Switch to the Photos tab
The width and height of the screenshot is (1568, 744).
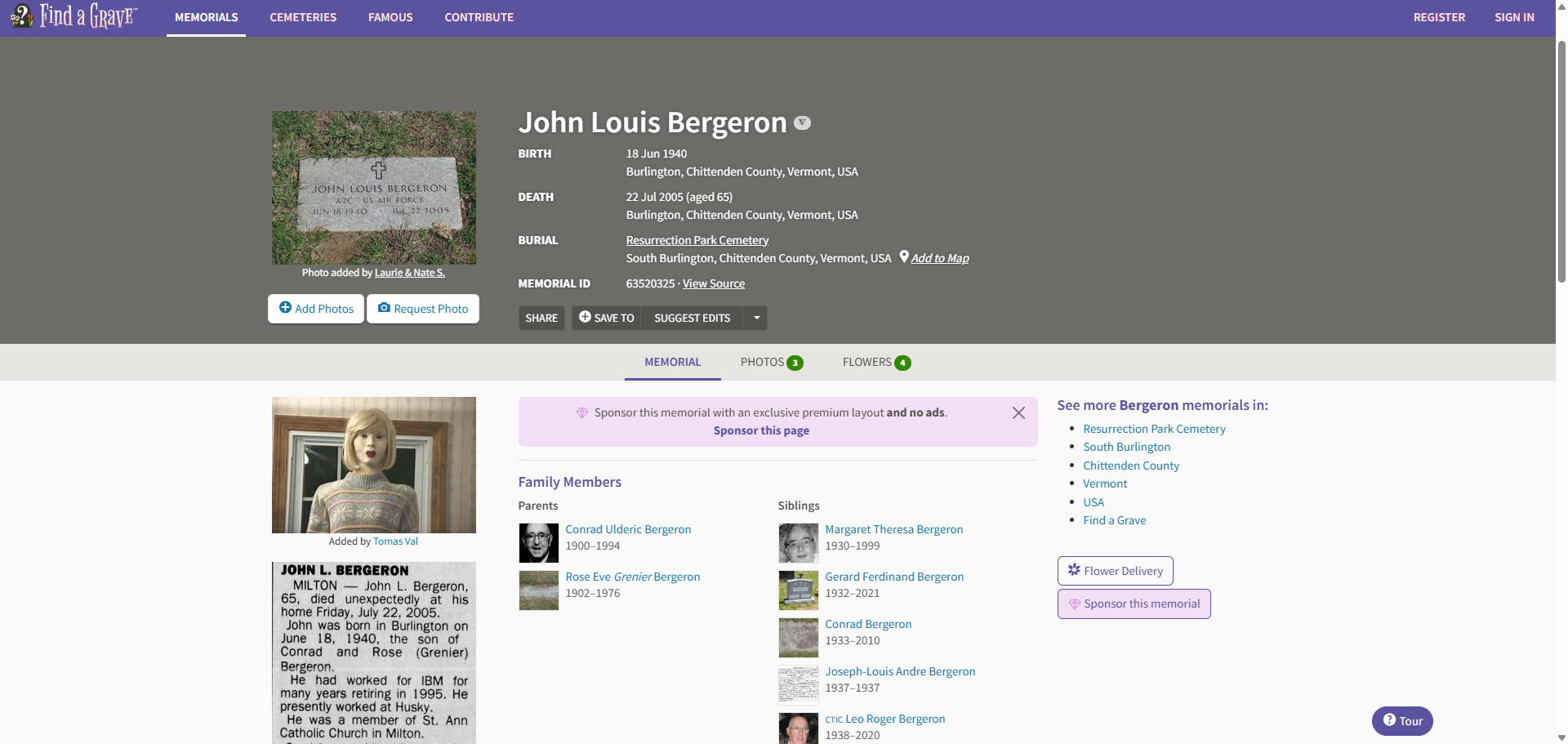coord(771,363)
